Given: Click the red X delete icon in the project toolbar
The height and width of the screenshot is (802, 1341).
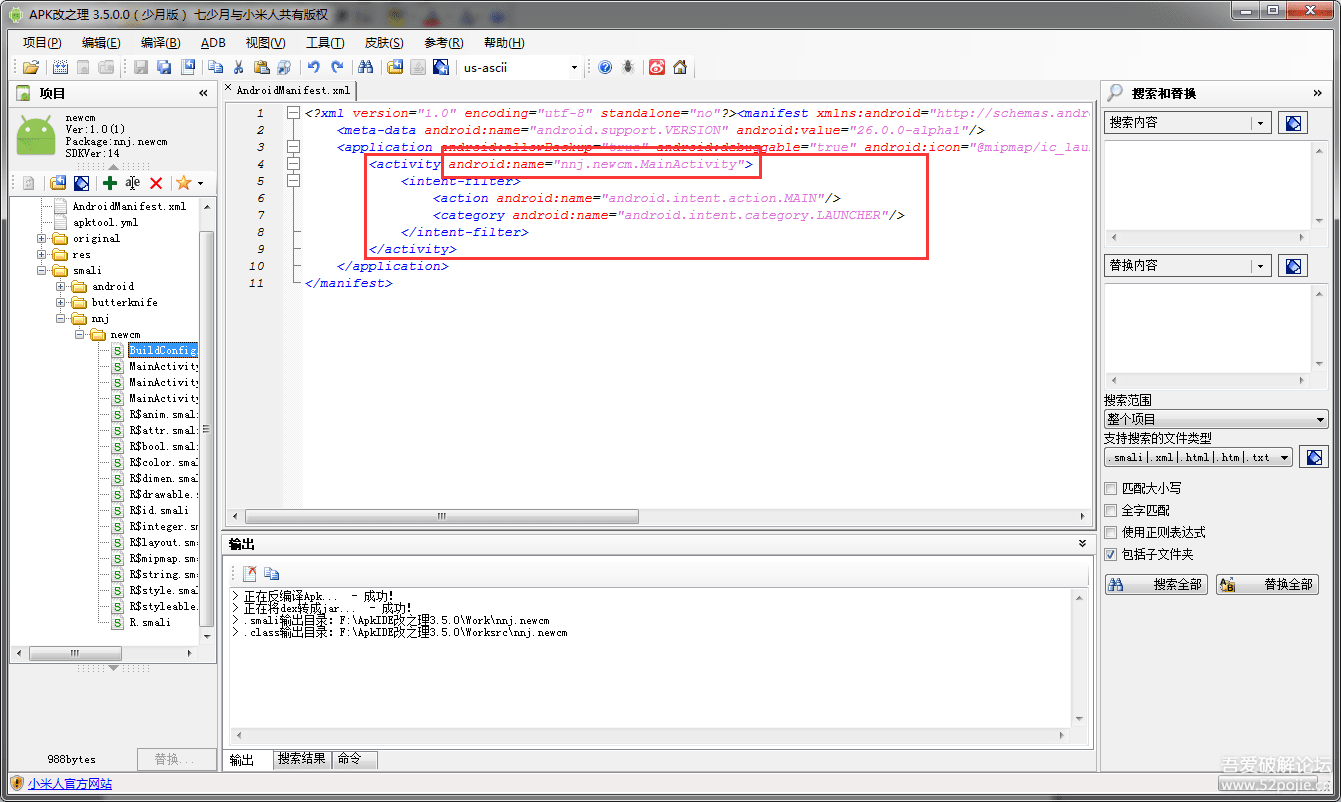Looking at the screenshot, I should tap(156, 183).
